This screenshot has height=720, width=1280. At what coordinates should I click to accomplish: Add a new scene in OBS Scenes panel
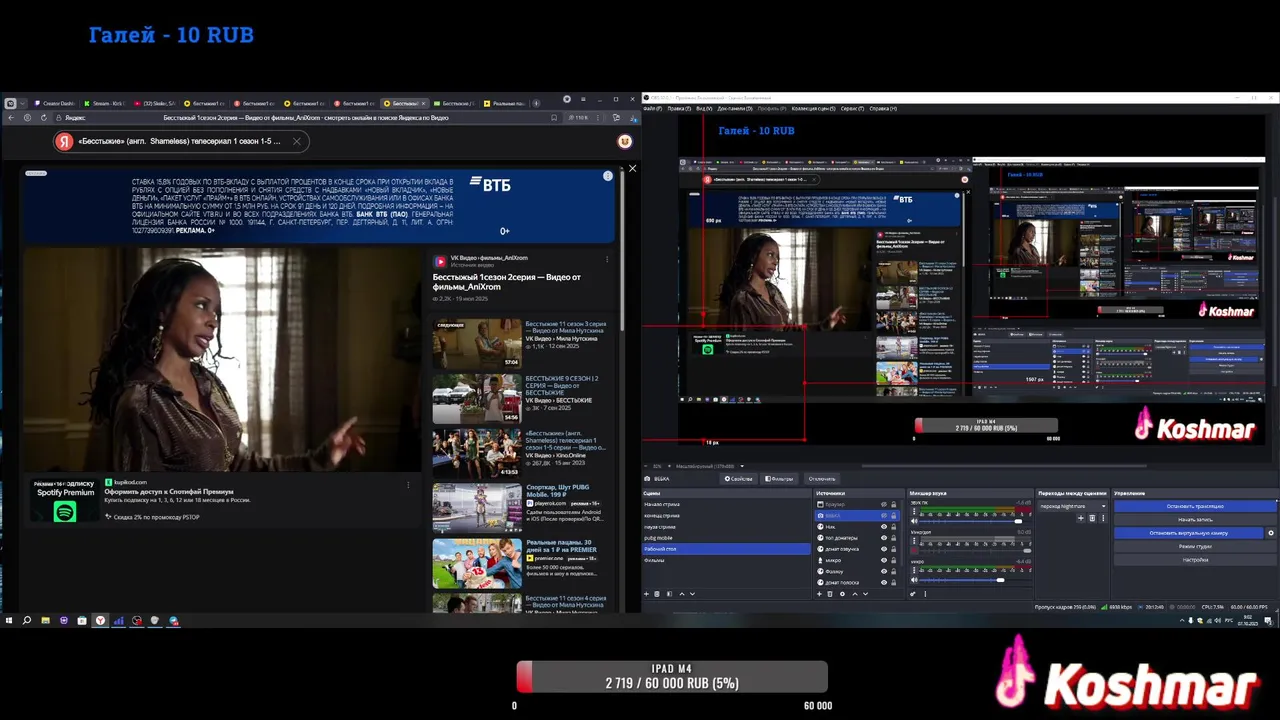[646, 594]
